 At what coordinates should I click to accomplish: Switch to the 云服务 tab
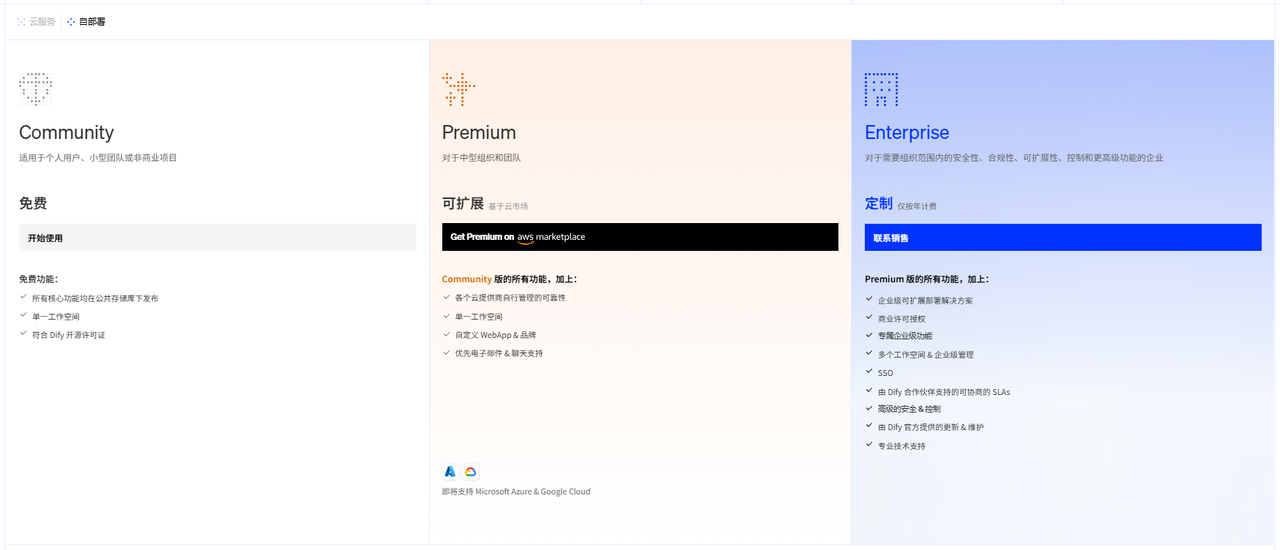[37, 21]
